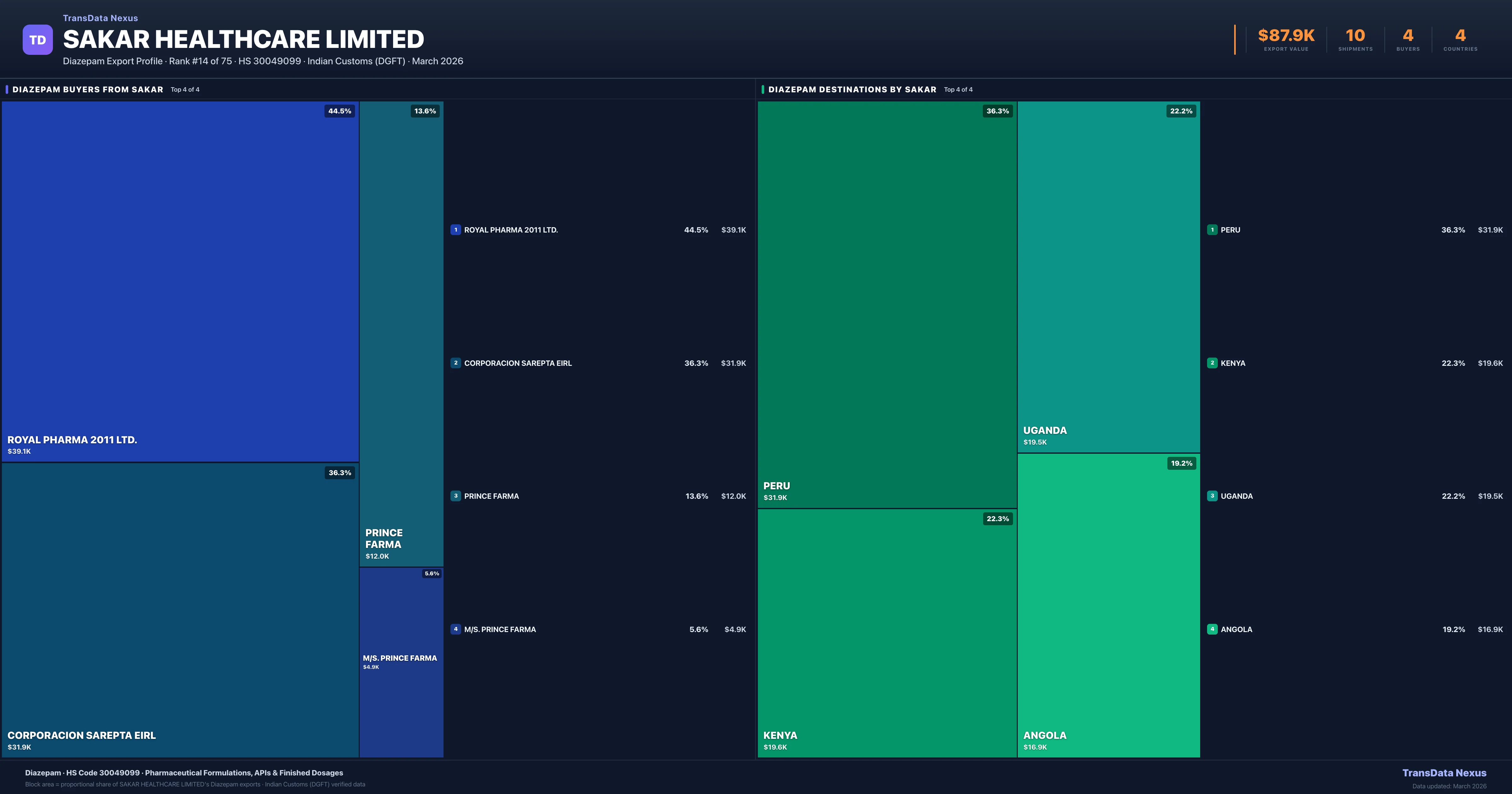Click the 44.5% percentage badge on treemap

[339, 111]
